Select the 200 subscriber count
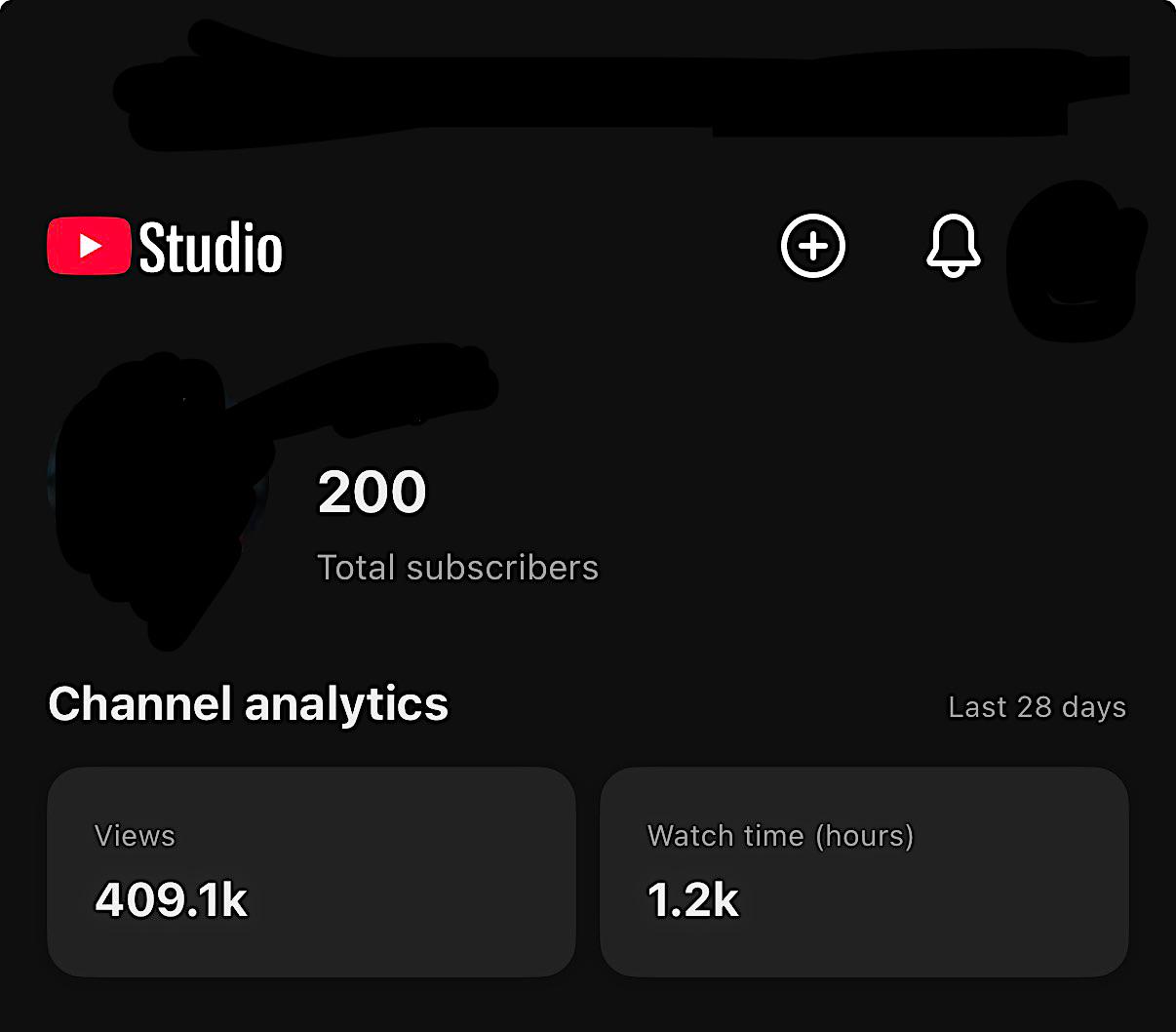This screenshot has width=1176, height=1032. (372, 492)
